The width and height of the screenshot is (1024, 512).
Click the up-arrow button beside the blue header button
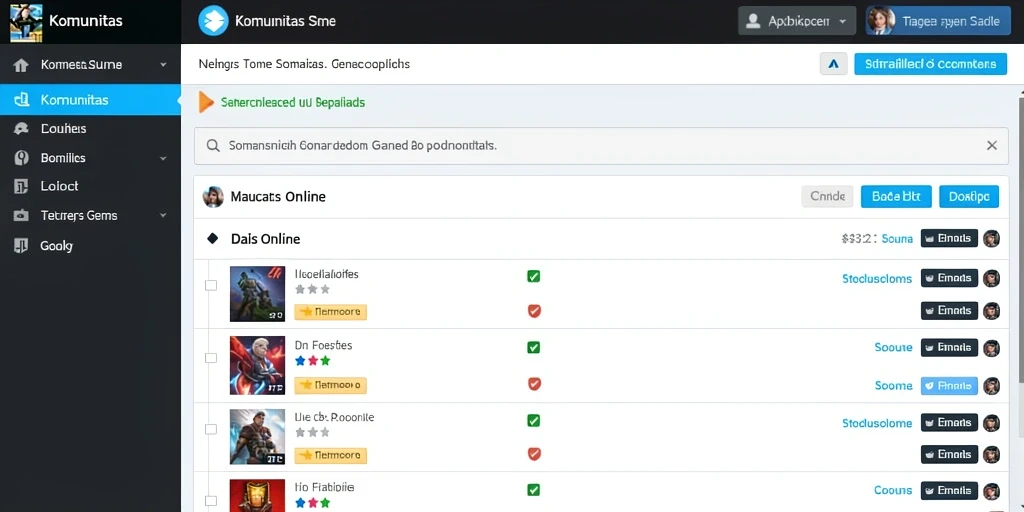pyautogui.click(x=833, y=64)
